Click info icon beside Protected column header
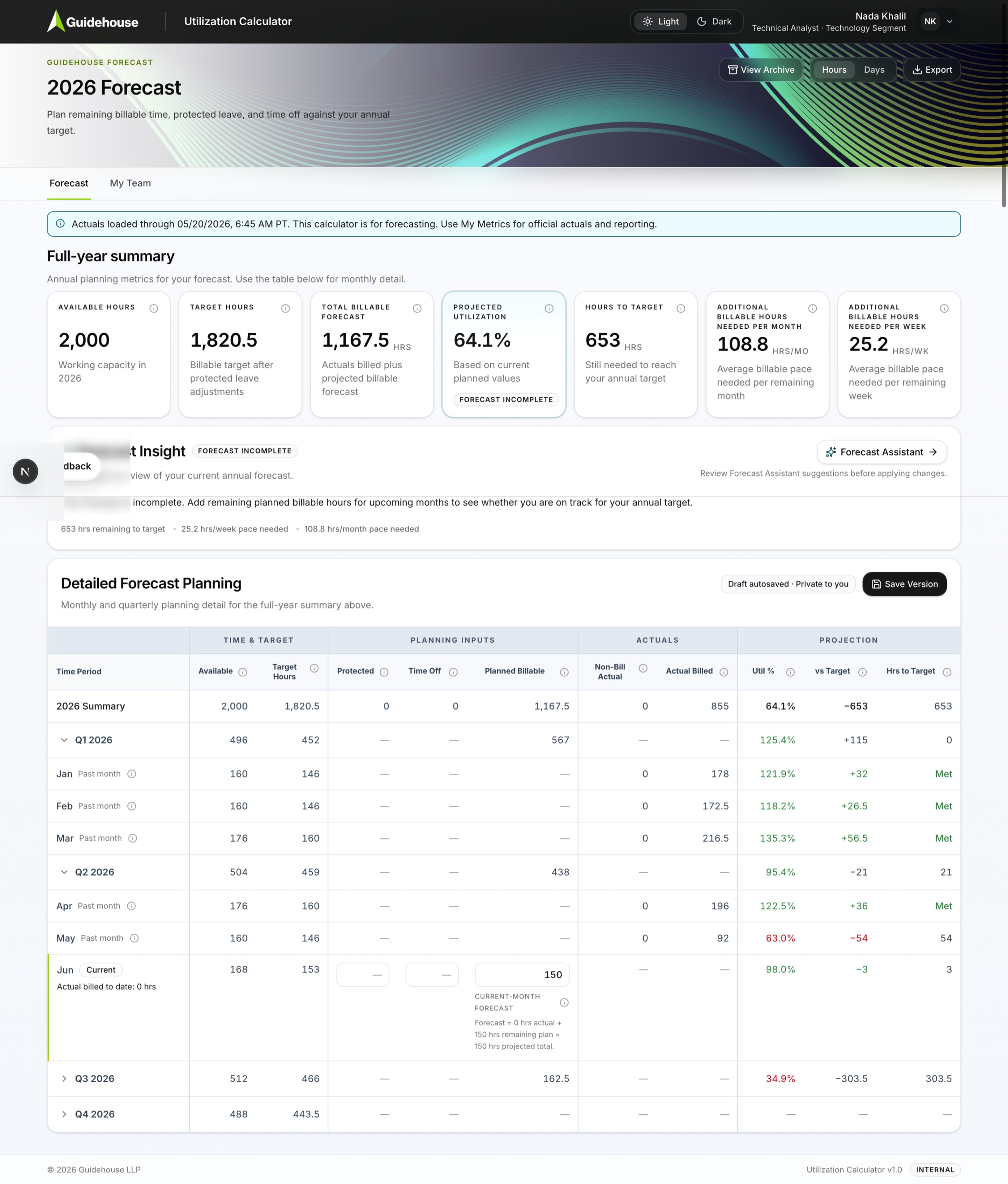 click(384, 672)
